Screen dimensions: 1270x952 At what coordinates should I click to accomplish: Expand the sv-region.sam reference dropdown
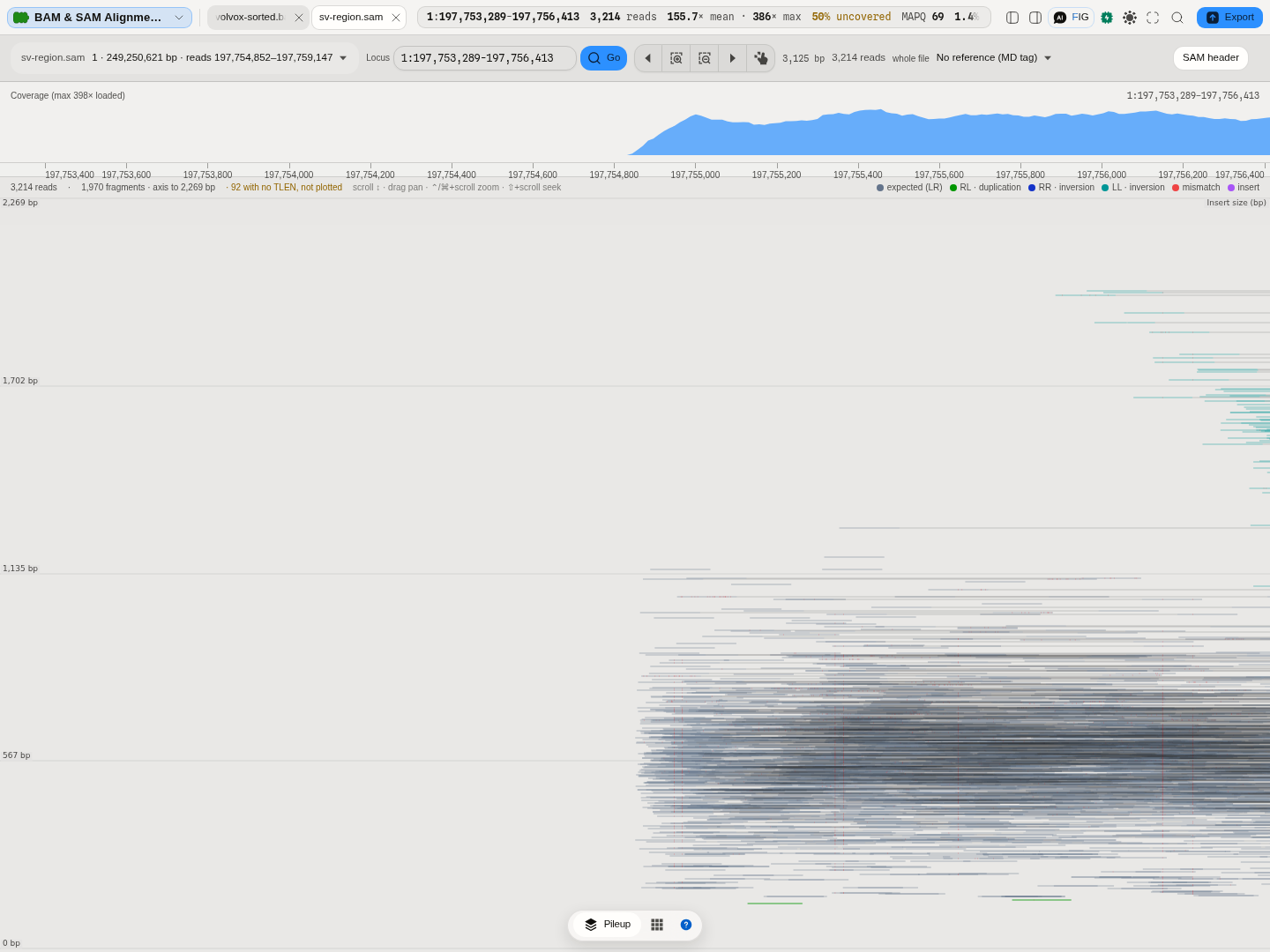click(184, 58)
